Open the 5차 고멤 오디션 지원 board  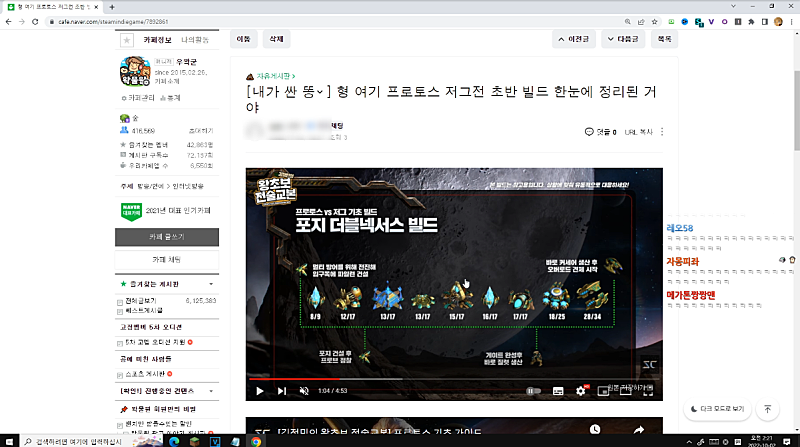click(156, 342)
